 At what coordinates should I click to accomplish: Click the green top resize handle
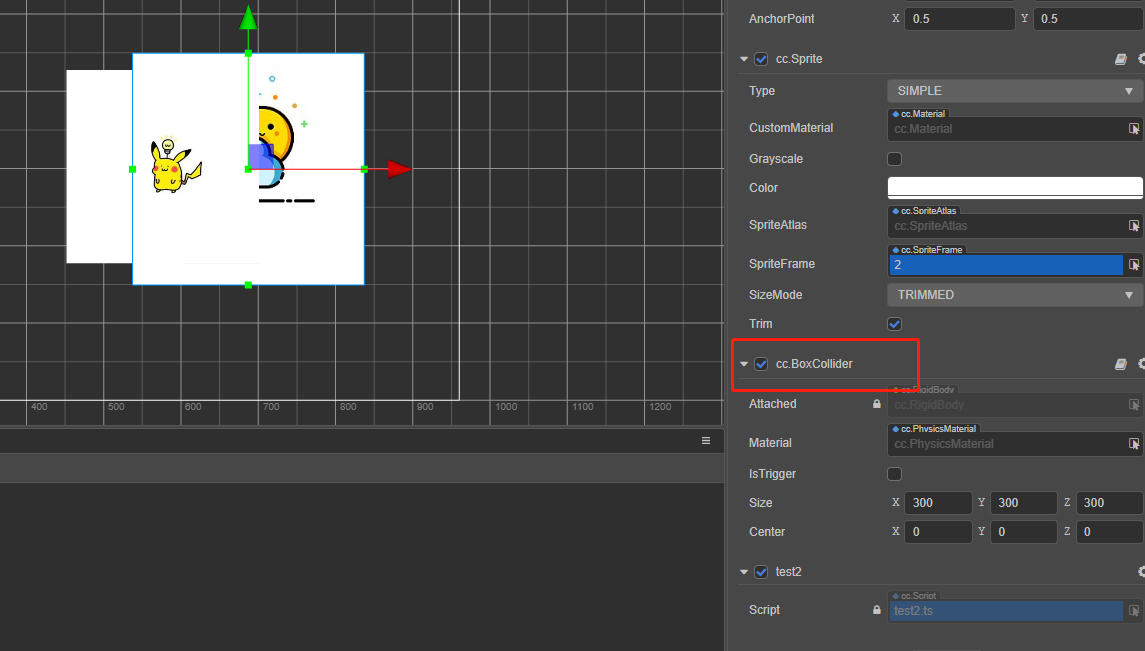pos(248,53)
